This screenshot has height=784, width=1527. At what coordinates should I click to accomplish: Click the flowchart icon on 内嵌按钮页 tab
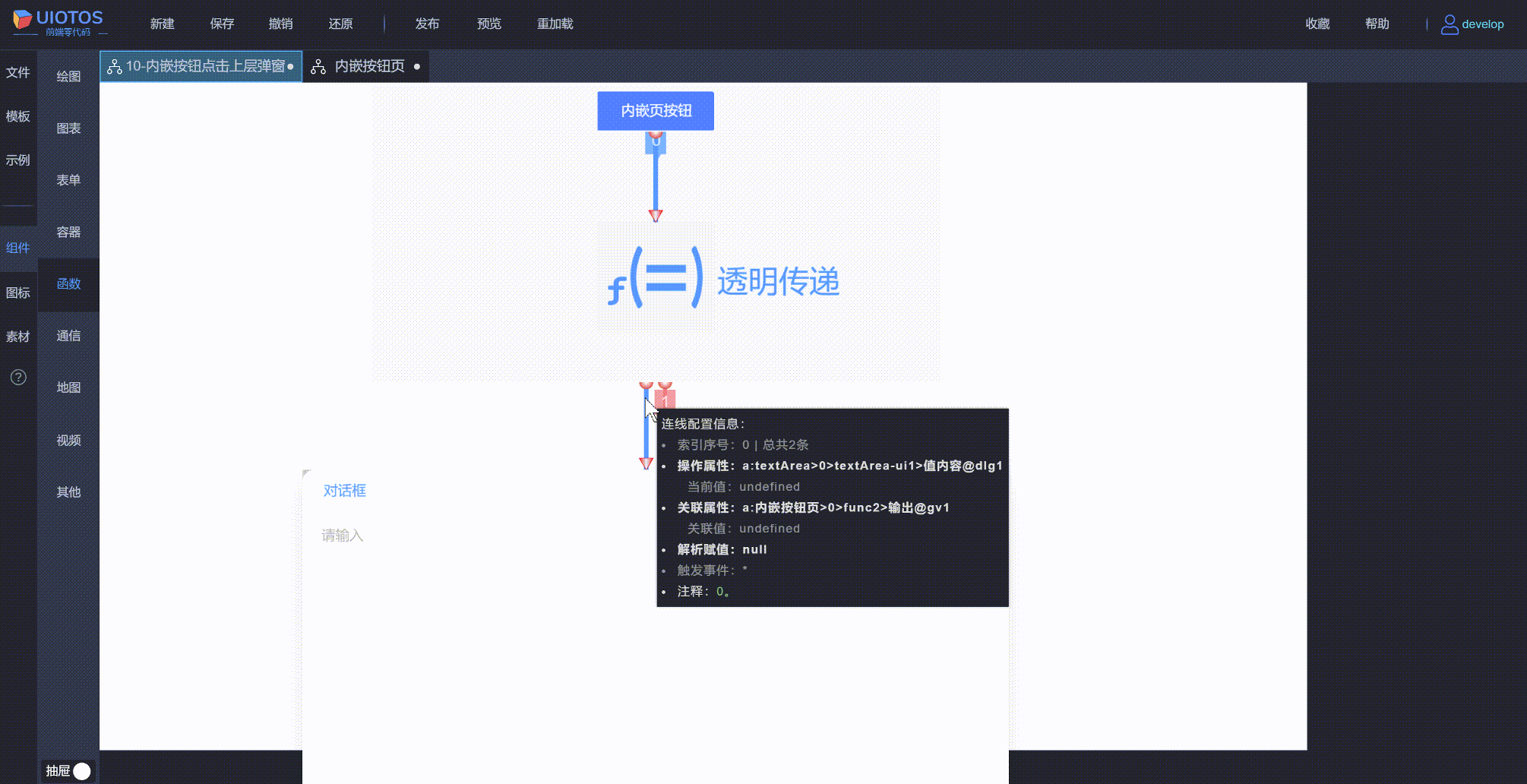318,66
